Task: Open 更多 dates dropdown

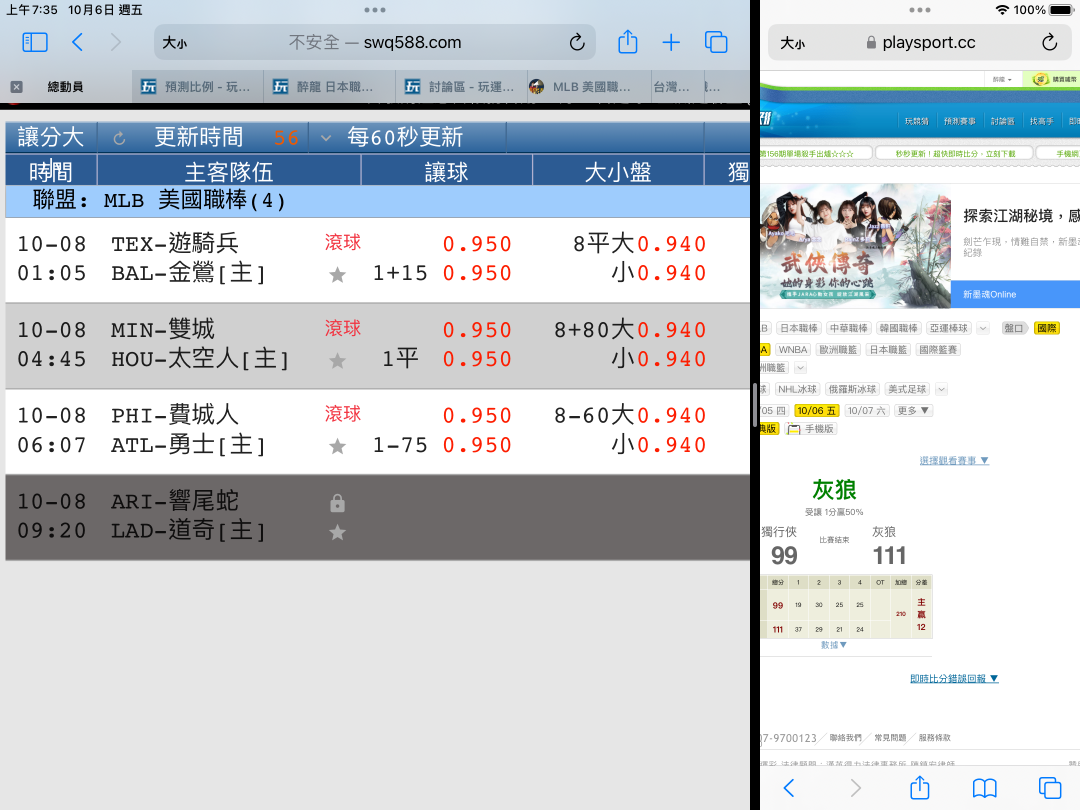Action: point(913,411)
